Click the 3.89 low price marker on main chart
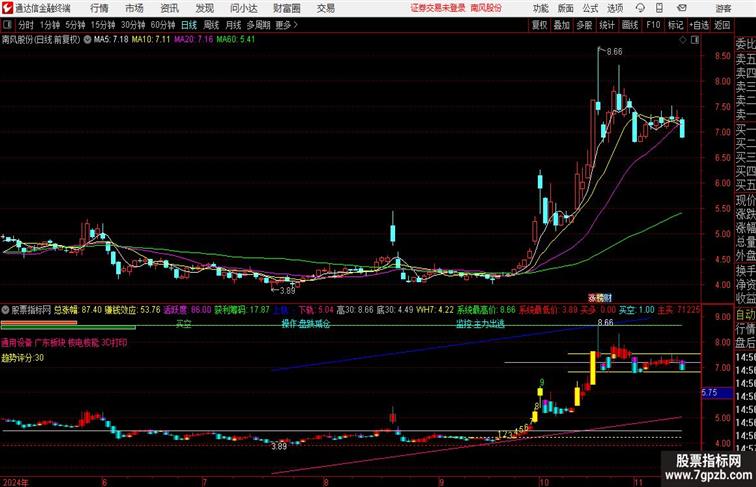 tap(287, 291)
